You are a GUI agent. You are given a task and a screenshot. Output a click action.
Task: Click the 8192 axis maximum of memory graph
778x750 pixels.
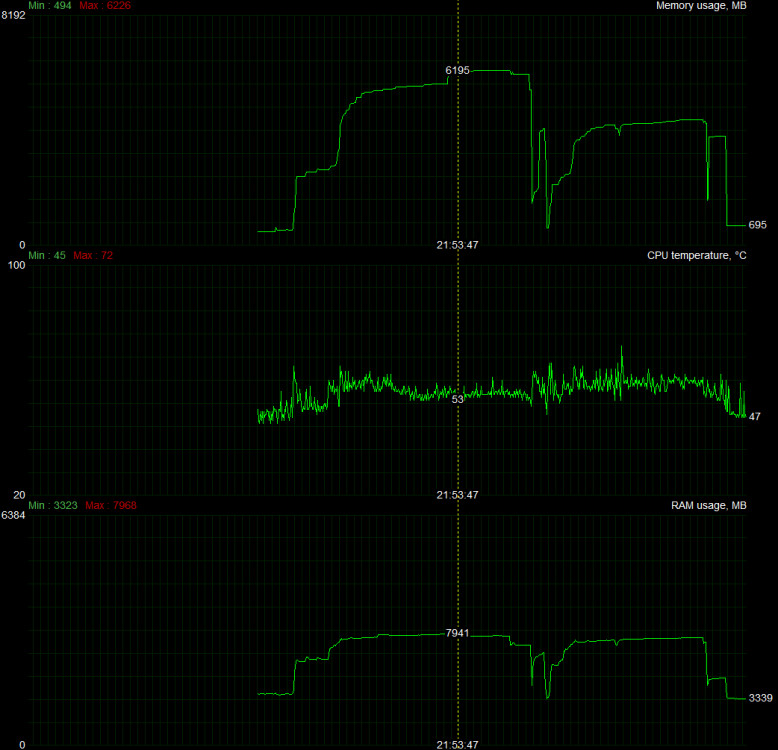point(13,15)
